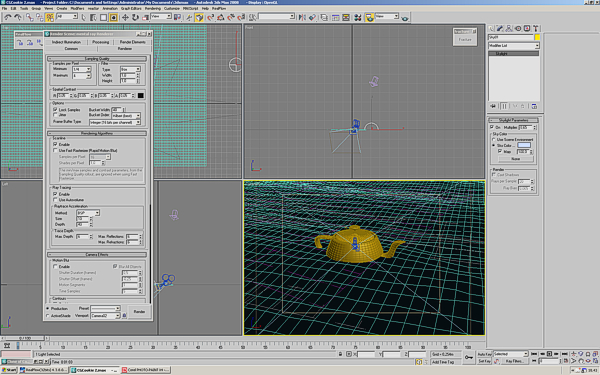Toggle the Skylight On checkbox
The image size is (600, 375).
pyautogui.click(x=492, y=127)
